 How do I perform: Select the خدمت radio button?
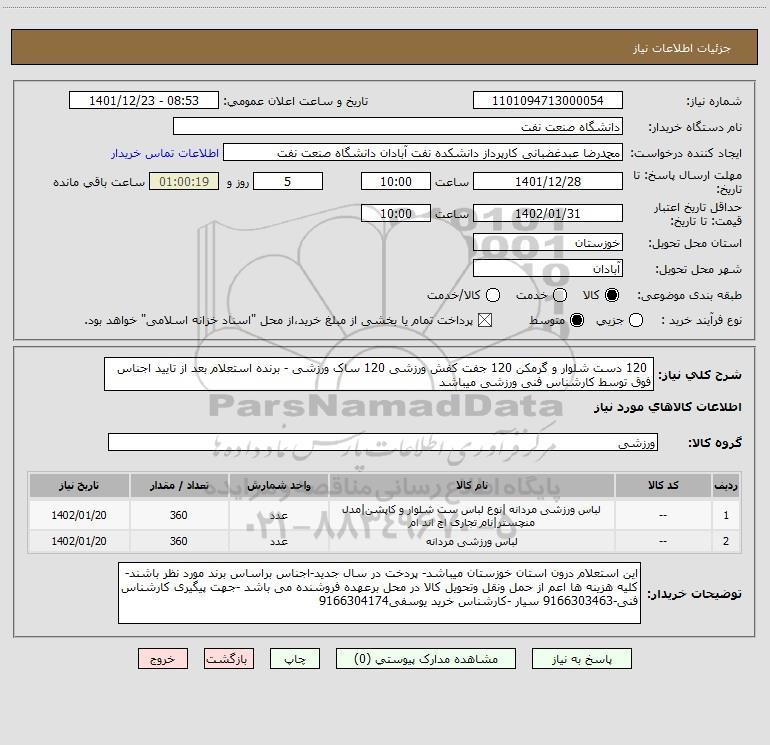tap(560, 295)
